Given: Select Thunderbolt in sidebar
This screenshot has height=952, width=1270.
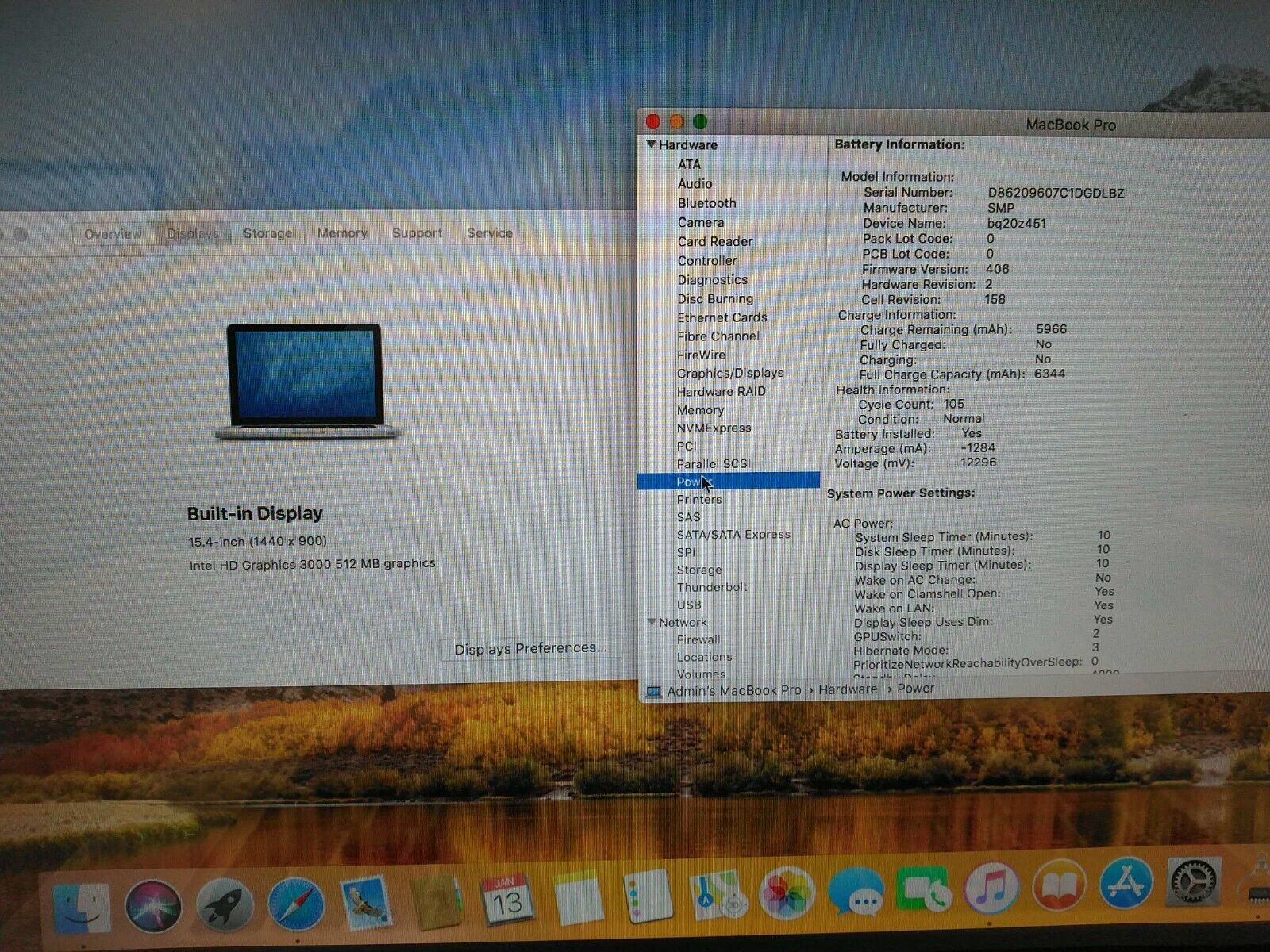Looking at the screenshot, I should tap(712, 587).
